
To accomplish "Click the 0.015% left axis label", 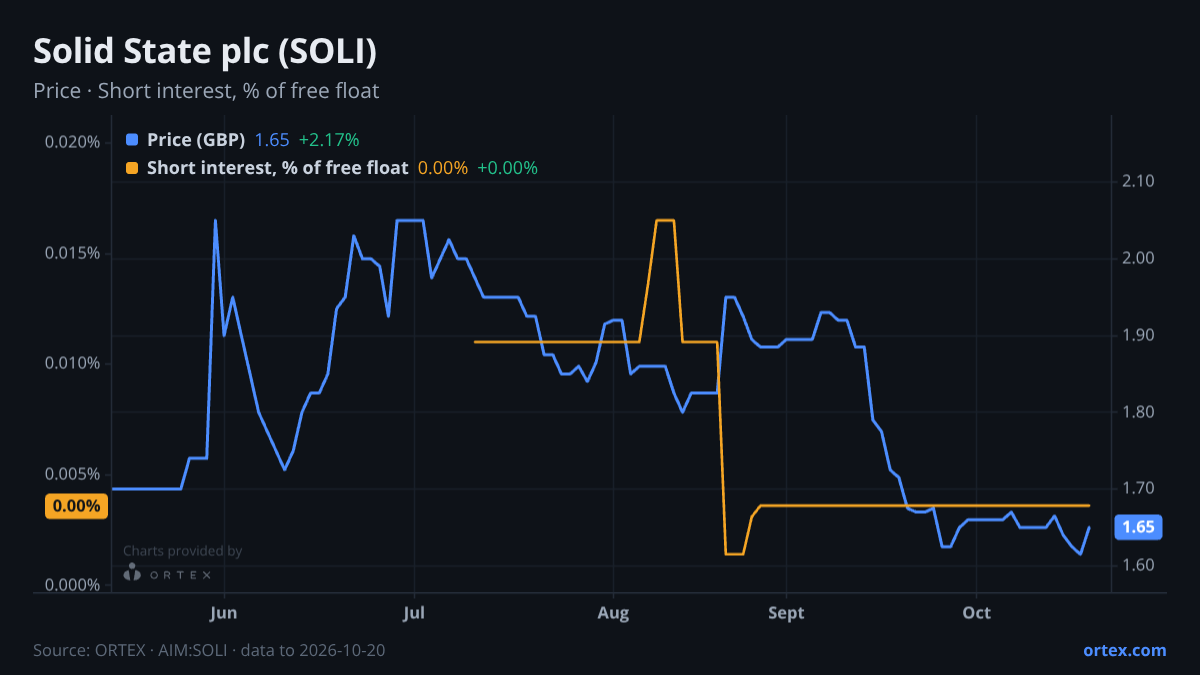I will (73, 253).
